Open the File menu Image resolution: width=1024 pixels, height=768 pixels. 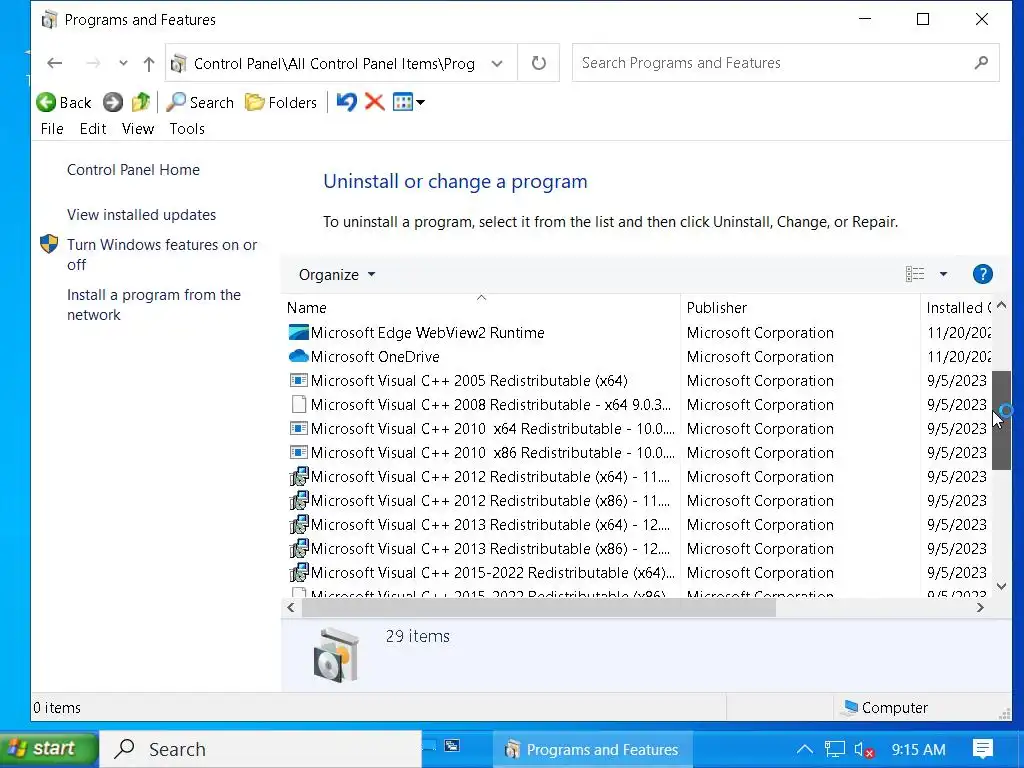pyautogui.click(x=52, y=129)
